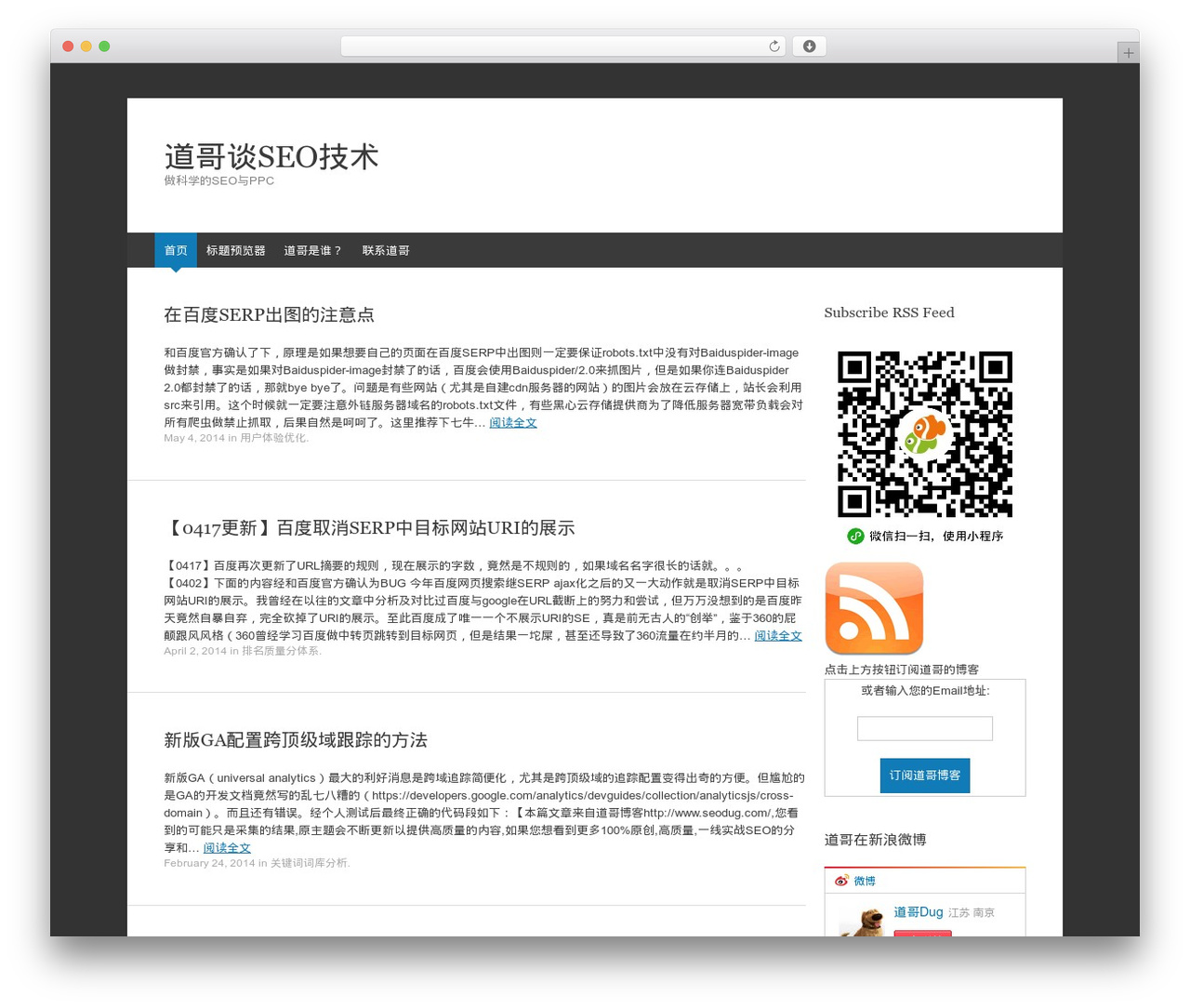Viewport: 1190px width, 1008px height.
Task: Click the date February 24, 2014
Action: point(209,863)
